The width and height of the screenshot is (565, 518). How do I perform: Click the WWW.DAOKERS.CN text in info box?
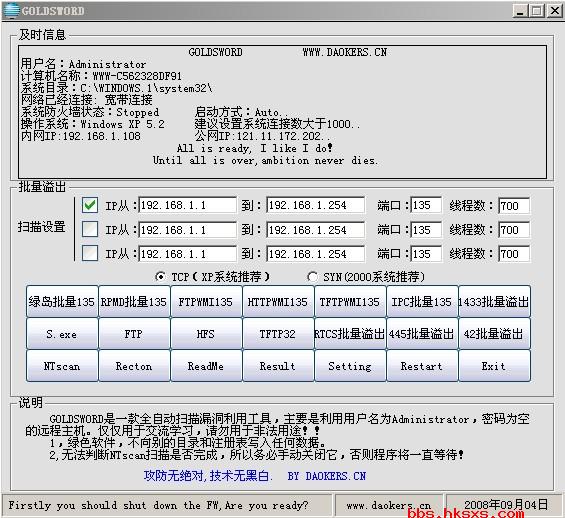click(x=345, y=53)
